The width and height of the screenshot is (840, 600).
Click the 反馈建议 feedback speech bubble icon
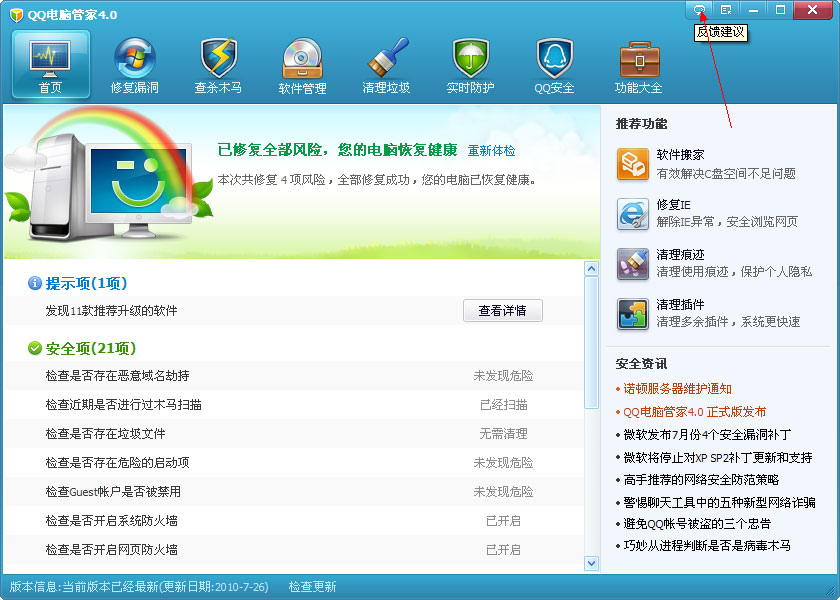click(699, 9)
